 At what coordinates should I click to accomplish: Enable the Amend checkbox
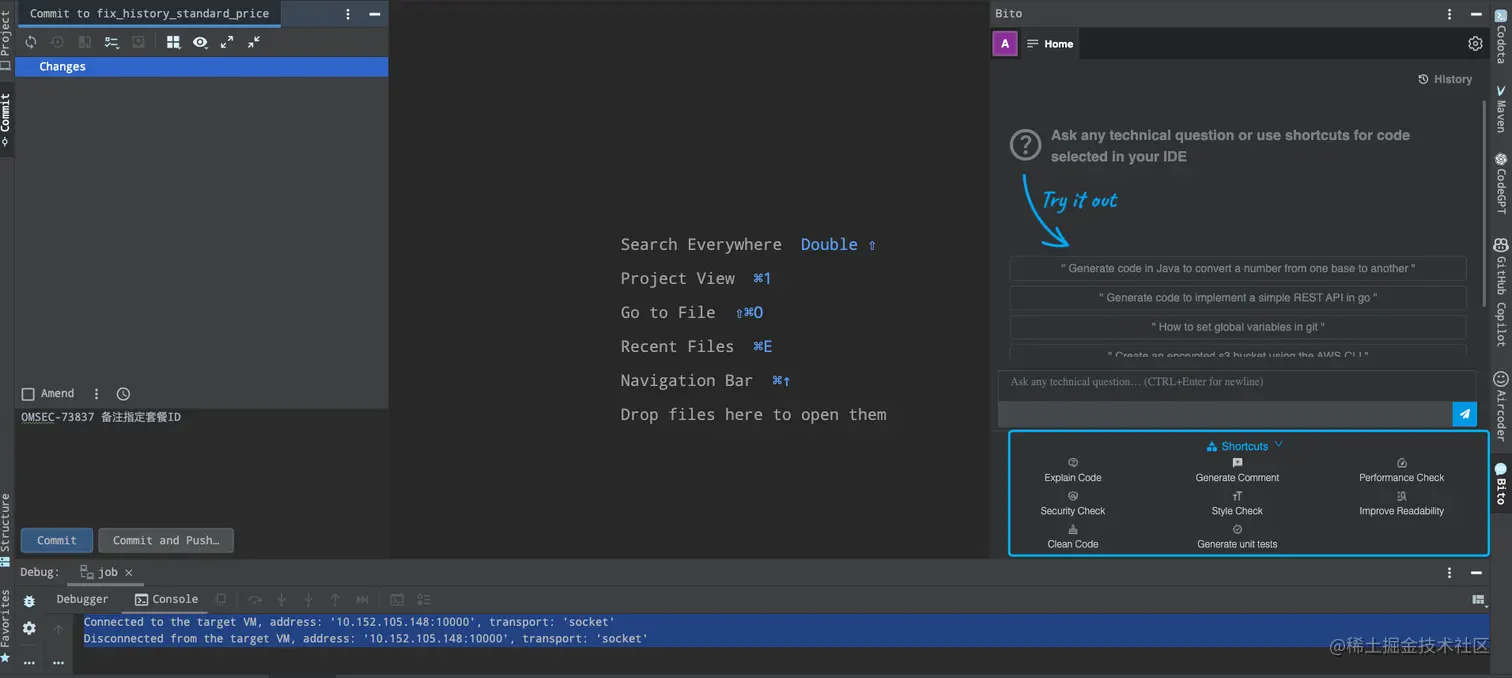coord(28,394)
